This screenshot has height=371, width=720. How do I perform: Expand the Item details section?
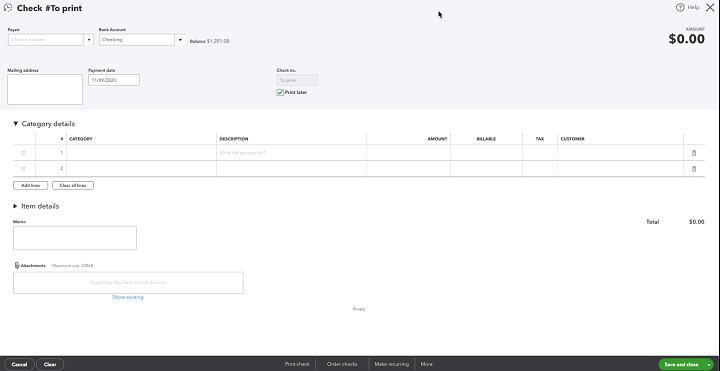point(15,206)
